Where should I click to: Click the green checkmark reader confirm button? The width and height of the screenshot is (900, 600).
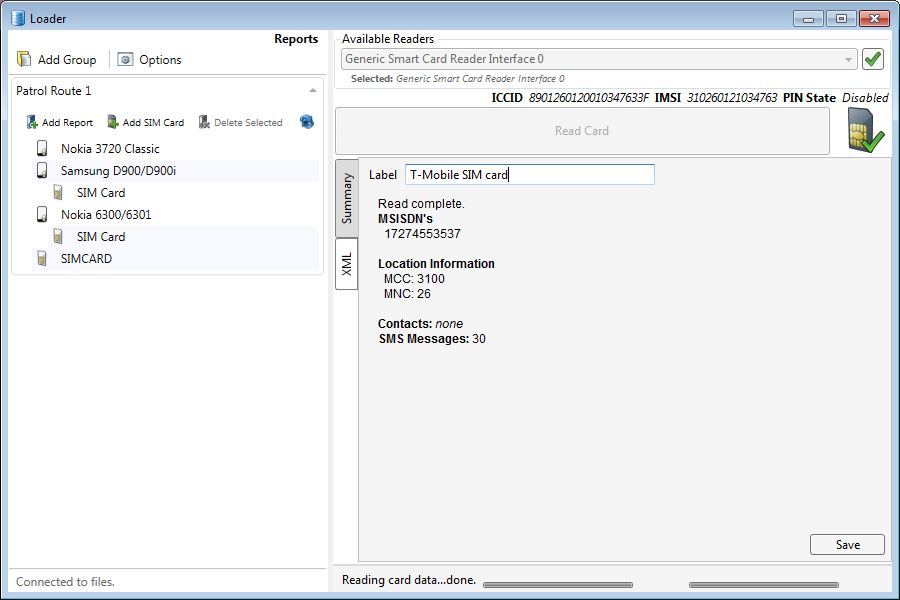(x=872, y=59)
